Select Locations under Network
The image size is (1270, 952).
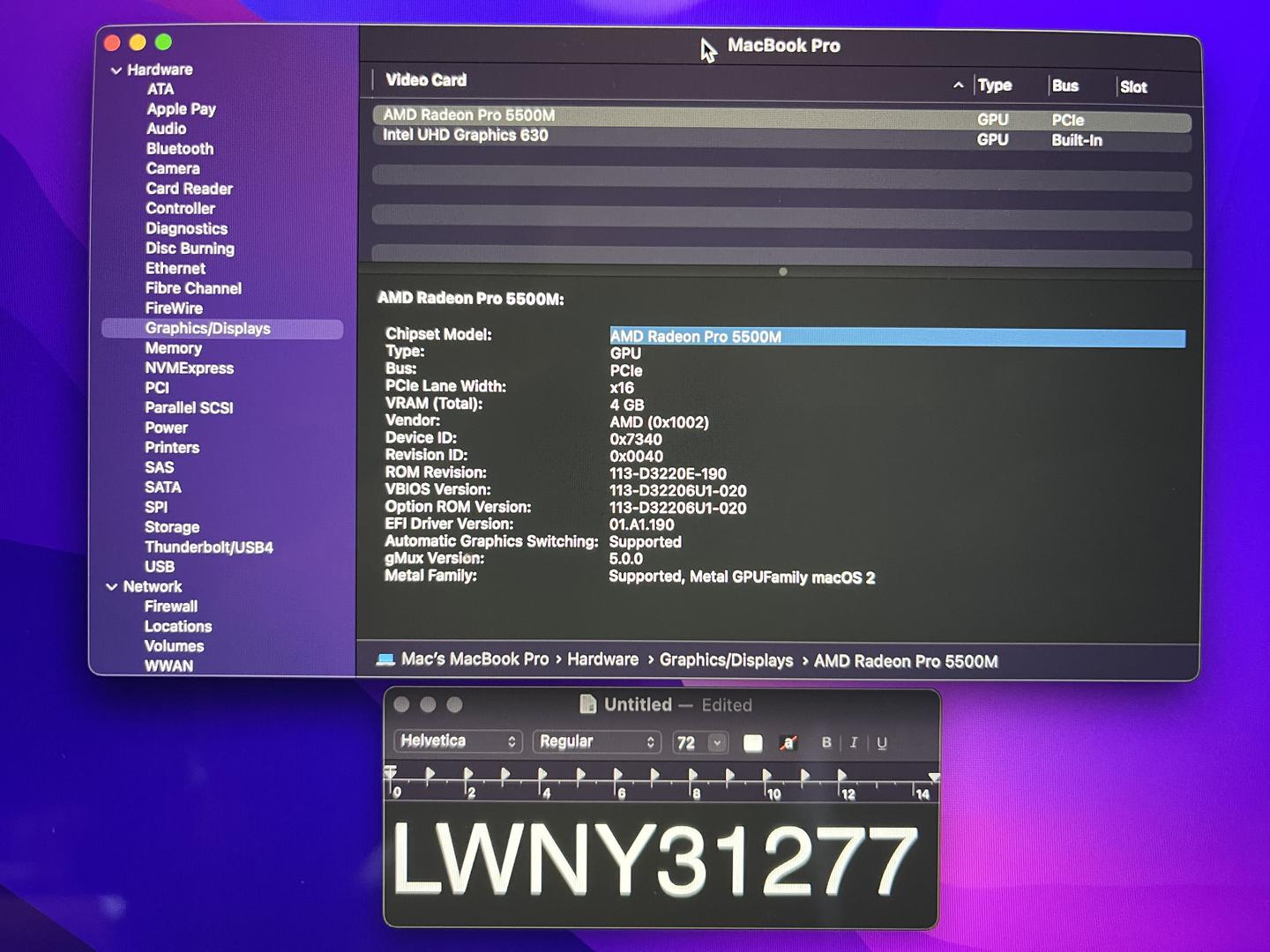click(178, 627)
